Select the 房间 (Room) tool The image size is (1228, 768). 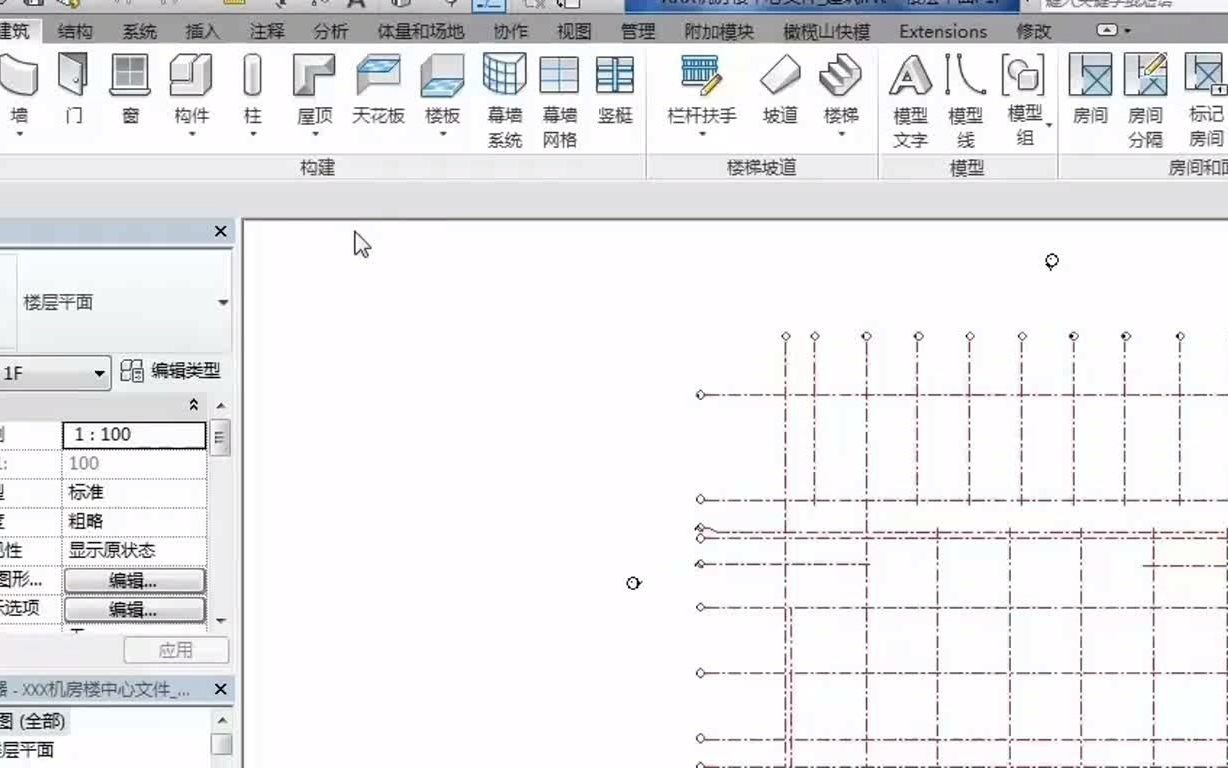pyautogui.click(x=1089, y=90)
